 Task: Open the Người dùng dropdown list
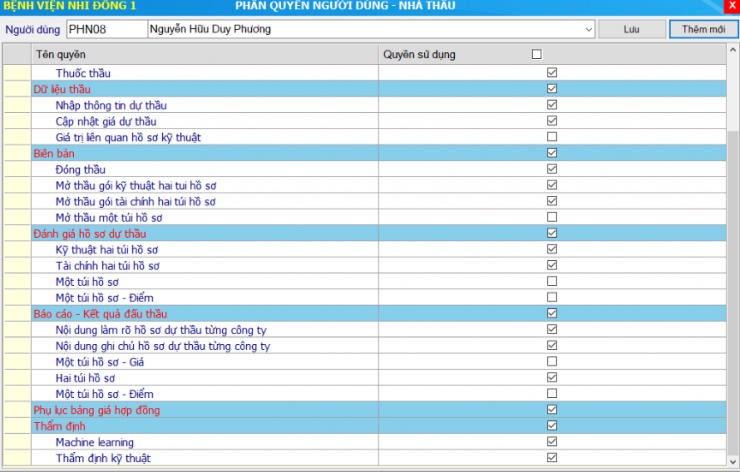(588, 29)
